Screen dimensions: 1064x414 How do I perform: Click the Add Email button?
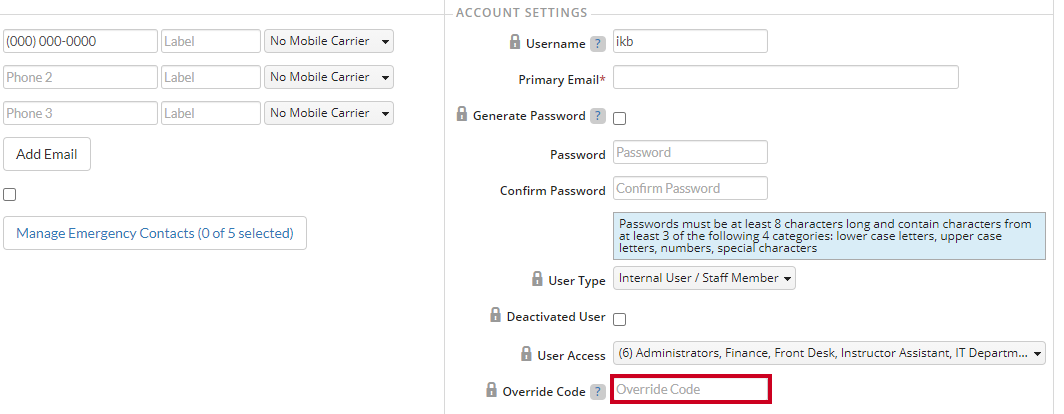pos(47,154)
